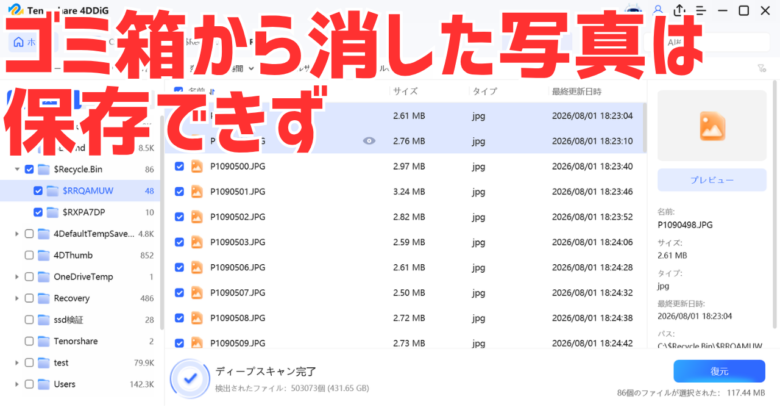This screenshot has width=780, height=410.
Task: Click the preview thumbnail placeholder image
Action: pyautogui.click(x=712, y=125)
